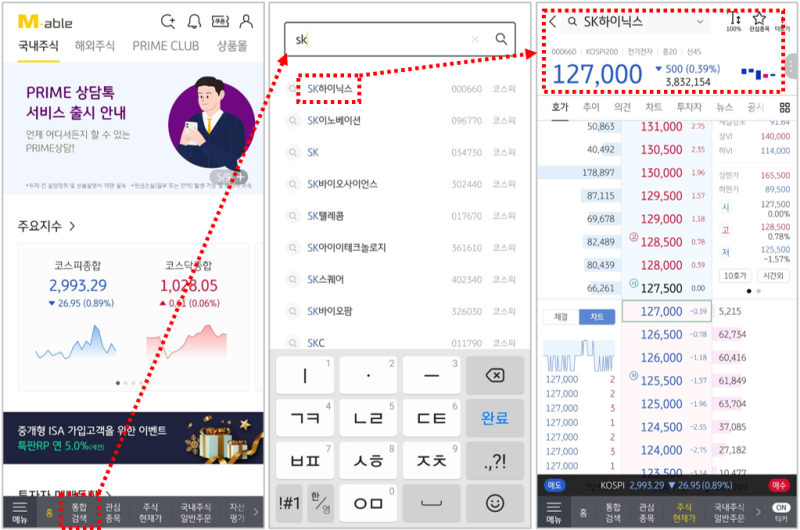Screen dimensions: 800x530
Task: Tap the magnifier icon beside SK바이오팜 result
Action: click(293, 311)
